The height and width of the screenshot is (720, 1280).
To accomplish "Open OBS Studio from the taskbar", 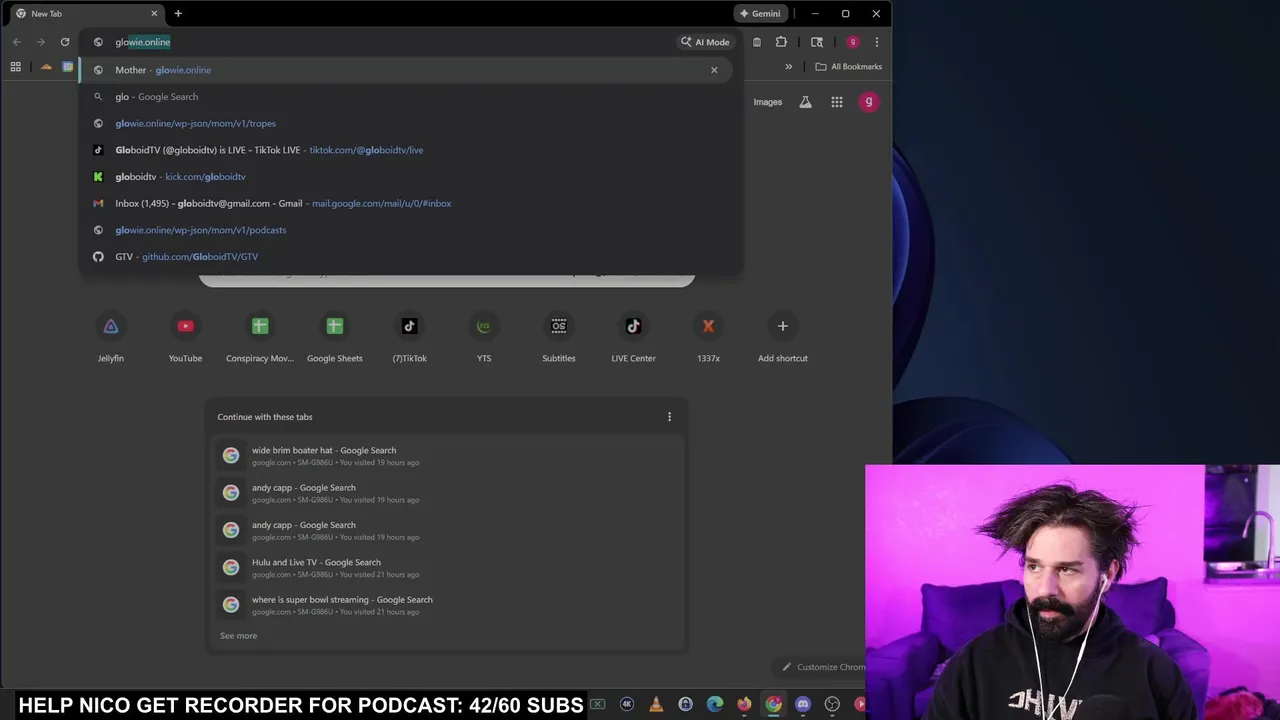I will [832, 704].
